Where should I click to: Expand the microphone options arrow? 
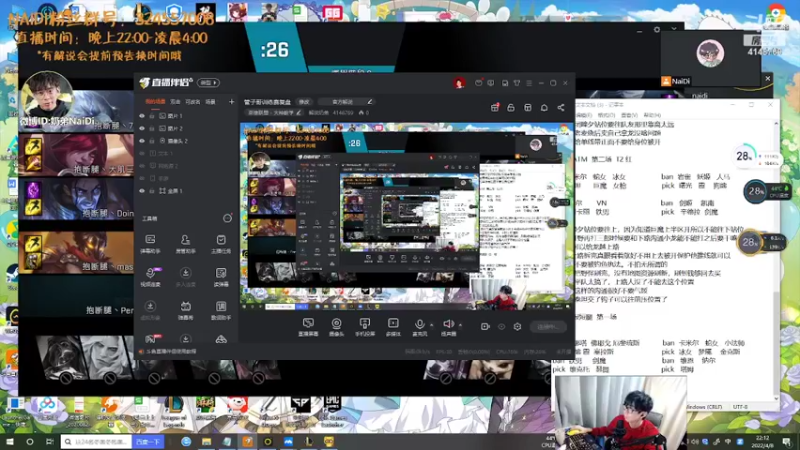(432, 324)
